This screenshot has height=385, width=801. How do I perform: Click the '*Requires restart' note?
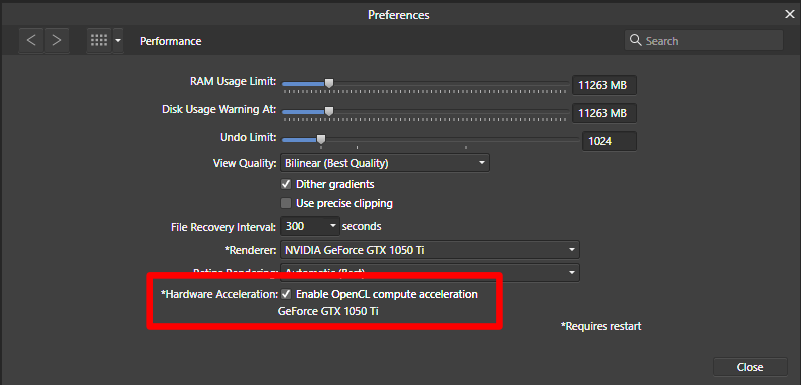[601, 326]
